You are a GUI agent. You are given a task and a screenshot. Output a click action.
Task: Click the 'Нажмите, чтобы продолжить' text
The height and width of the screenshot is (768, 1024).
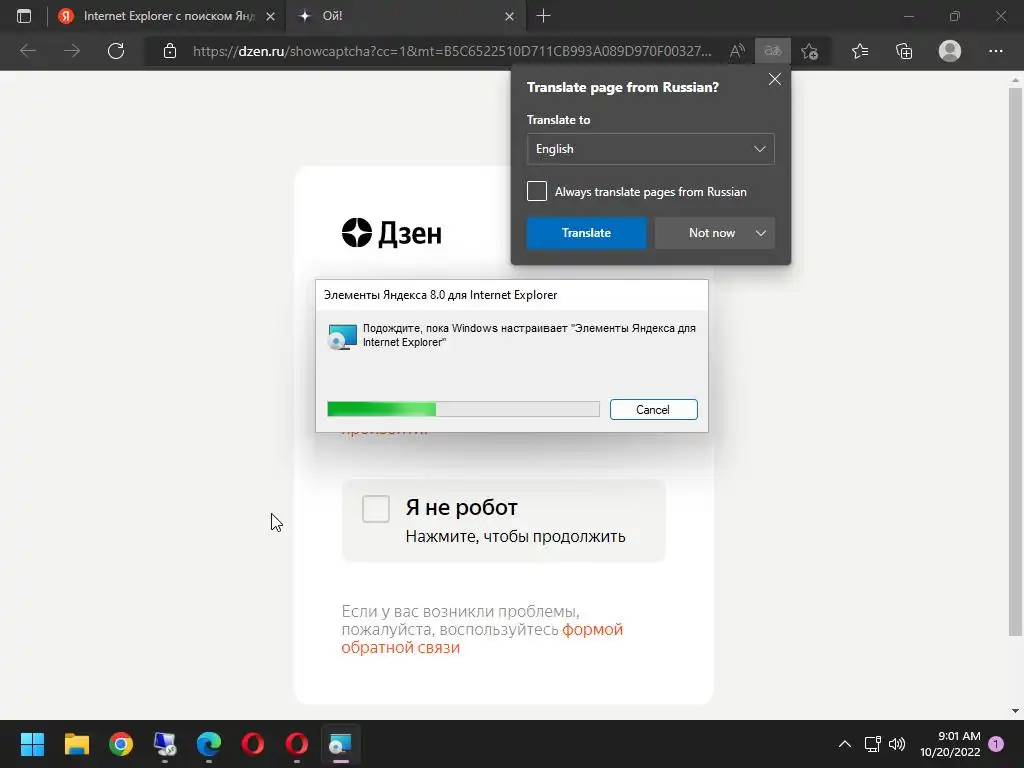click(x=515, y=537)
